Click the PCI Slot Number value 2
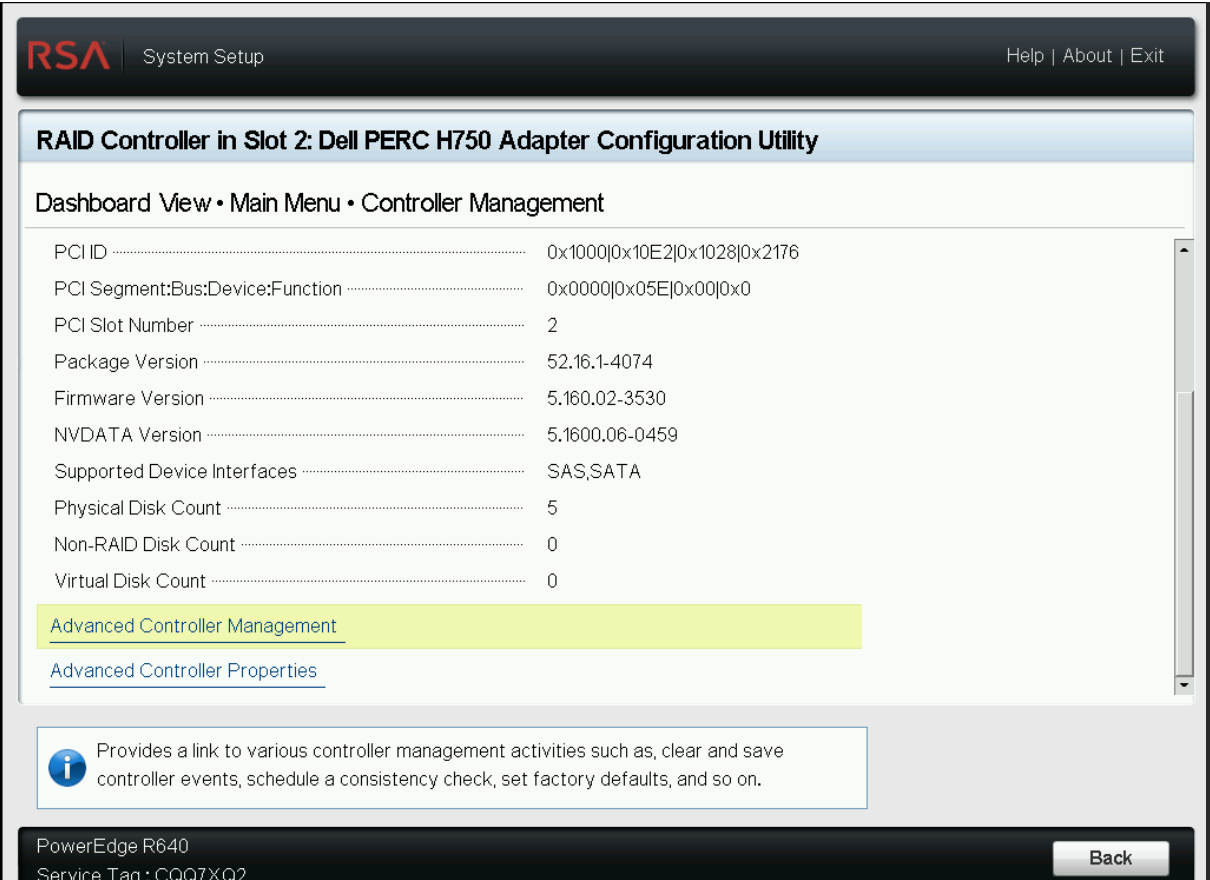1210x880 pixels. (552, 325)
